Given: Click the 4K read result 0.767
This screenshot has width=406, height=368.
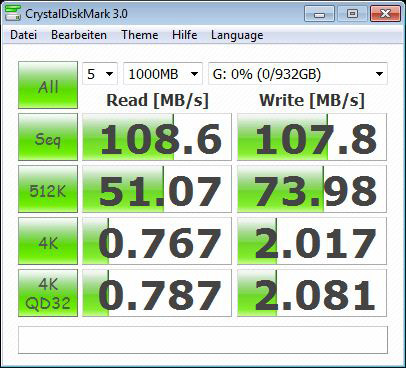Looking at the screenshot, I should [157, 241].
